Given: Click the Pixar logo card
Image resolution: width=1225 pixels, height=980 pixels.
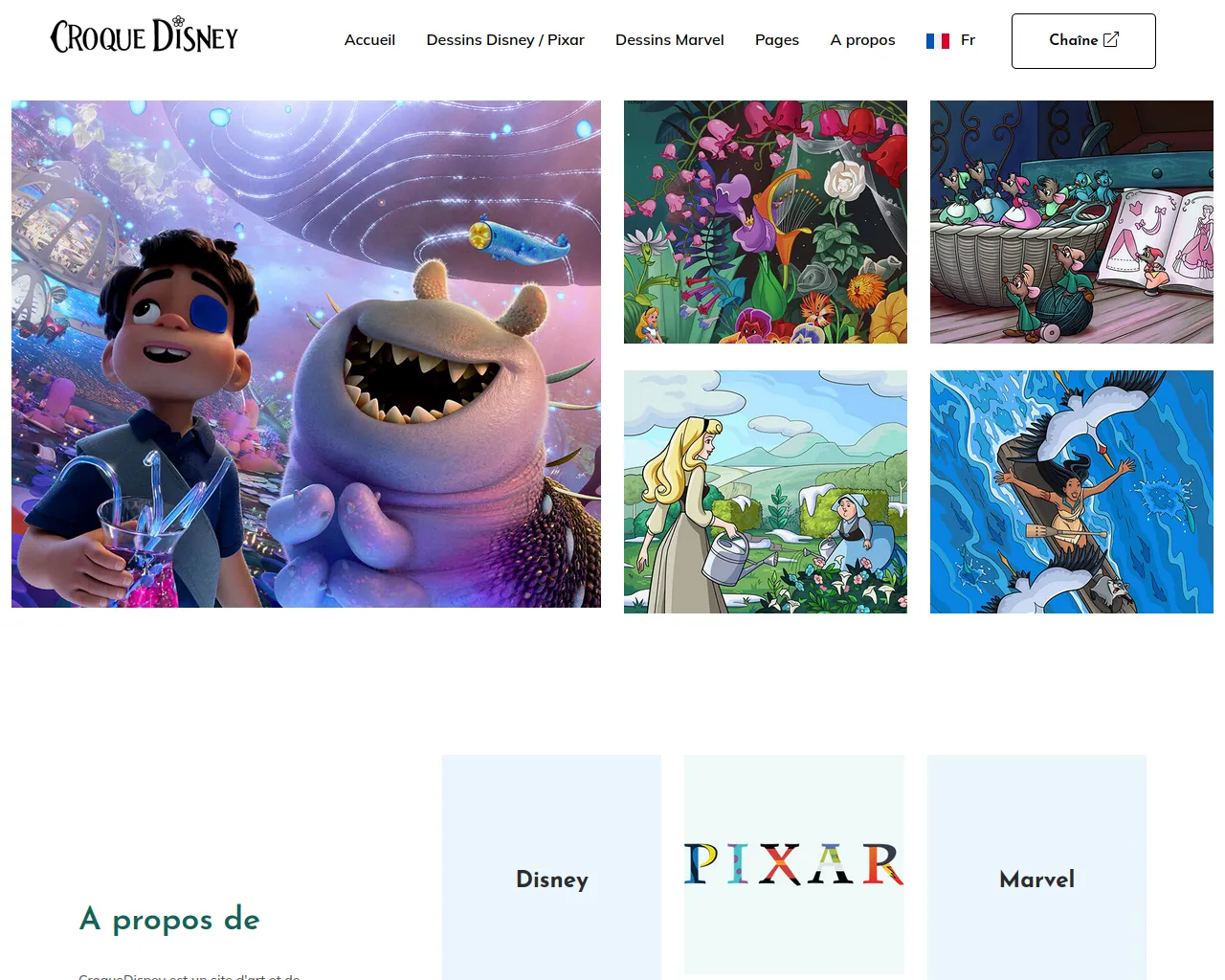Looking at the screenshot, I should pyautogui.click(x=794, y=864).
